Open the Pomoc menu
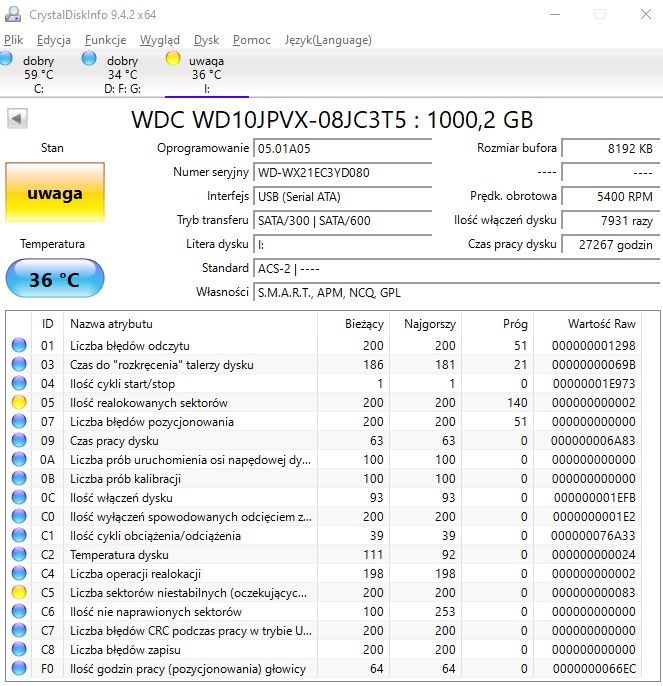The height and width of the screenshot is (686, 663). click(252, 40)
